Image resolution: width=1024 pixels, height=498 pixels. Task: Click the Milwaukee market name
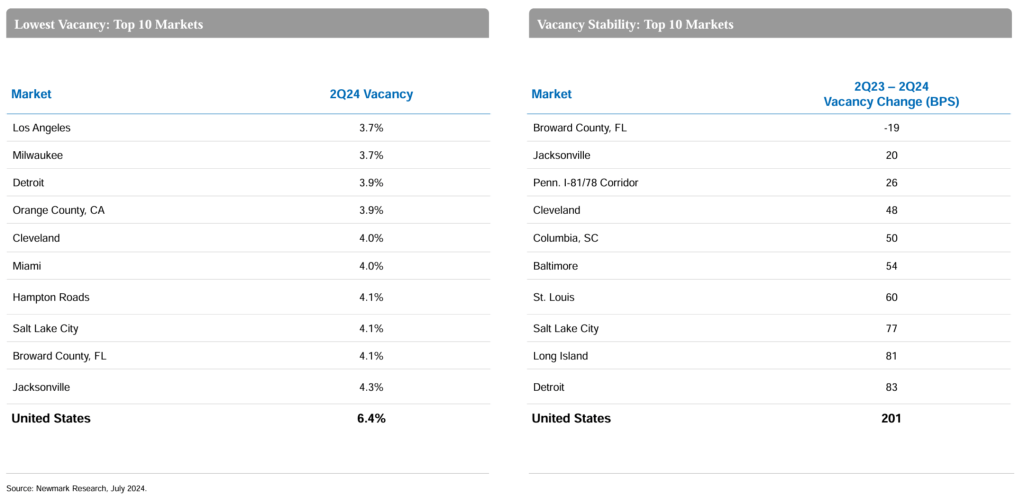click(x=36, y=155)
